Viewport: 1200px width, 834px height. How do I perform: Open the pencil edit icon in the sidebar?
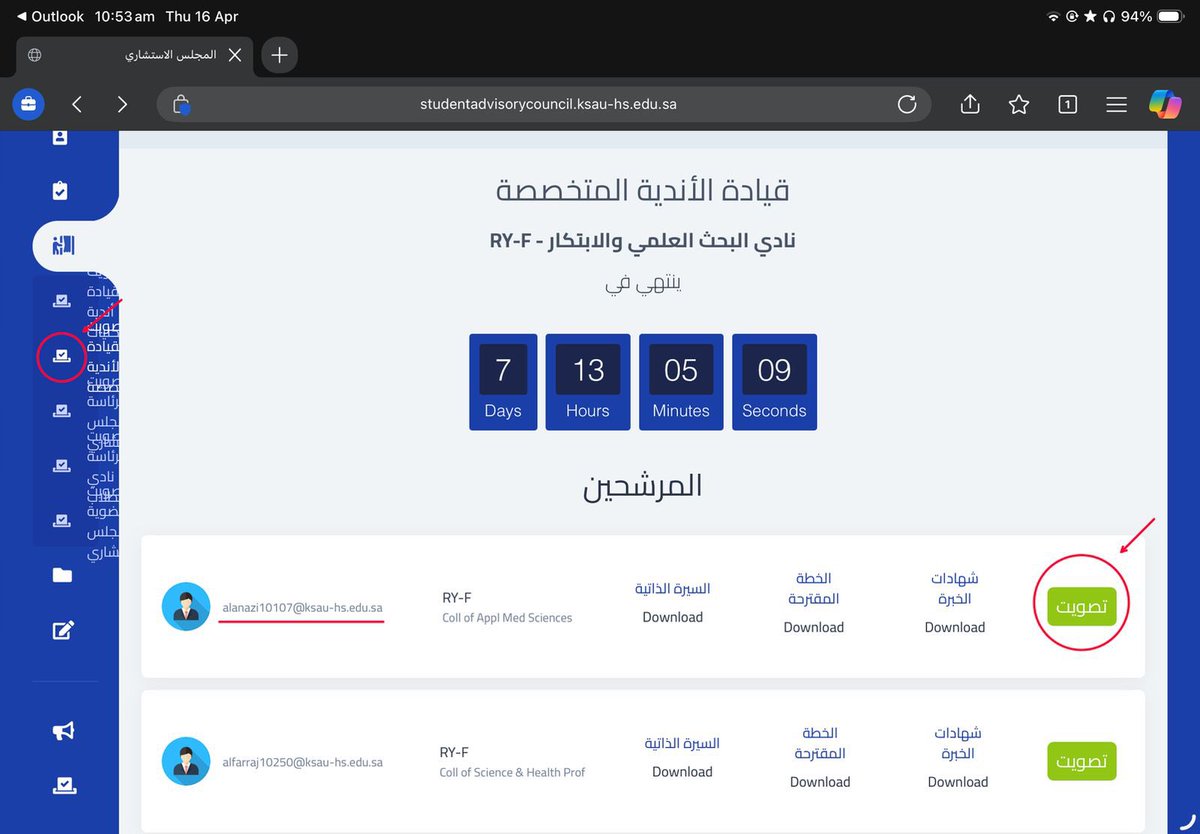(62, 630)
